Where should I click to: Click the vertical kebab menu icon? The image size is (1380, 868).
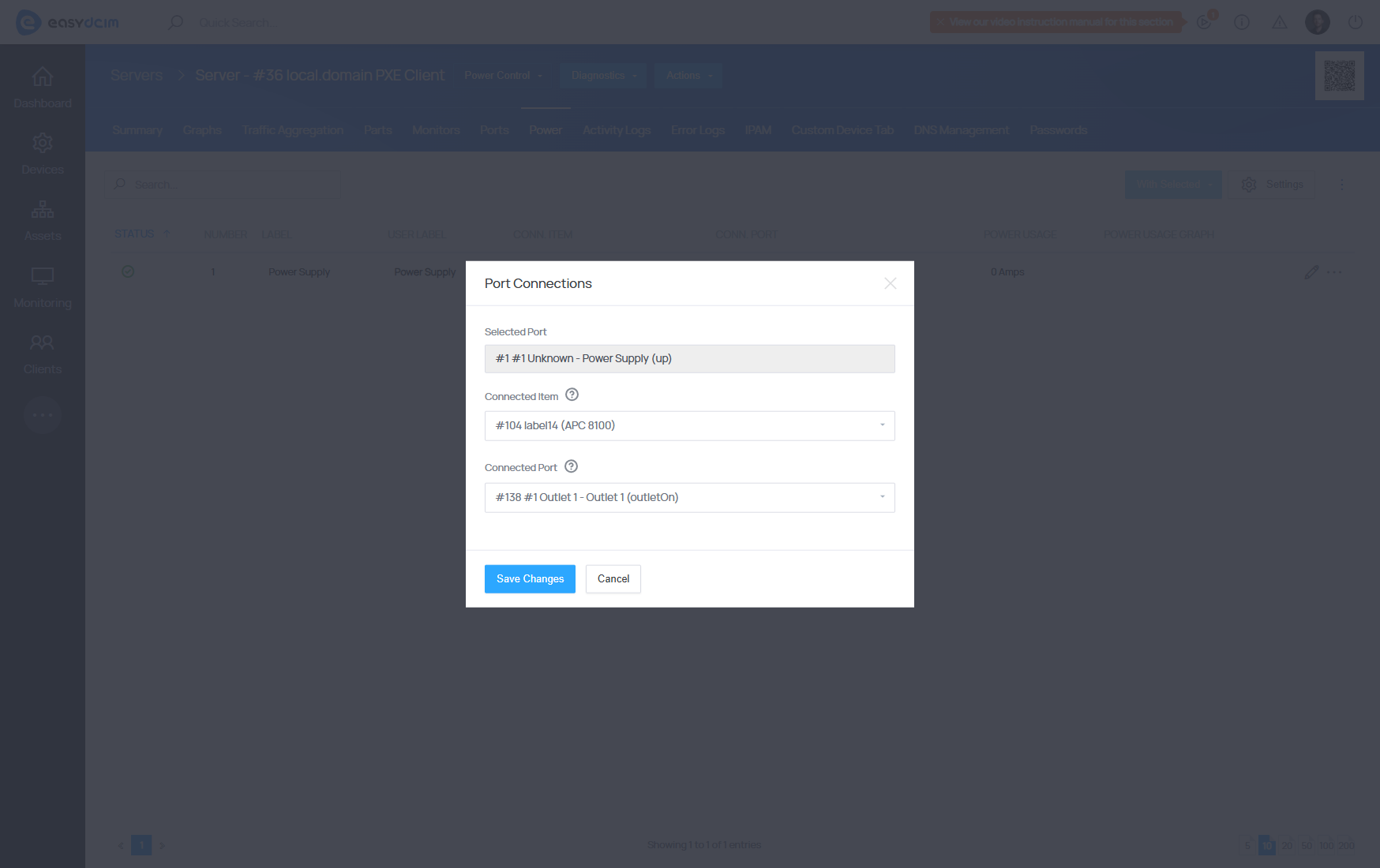1342,185
